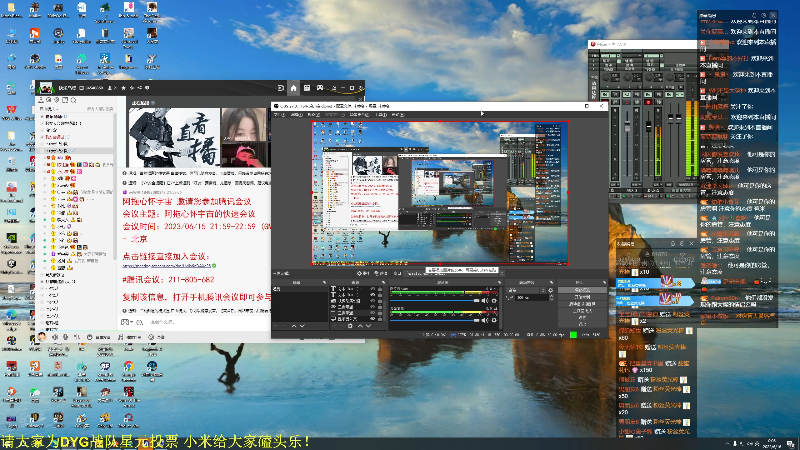Viewport: 800px width, 450px height.
Task: Expand the highlighted channel row in the tree
Action: [x=42, y=151]
